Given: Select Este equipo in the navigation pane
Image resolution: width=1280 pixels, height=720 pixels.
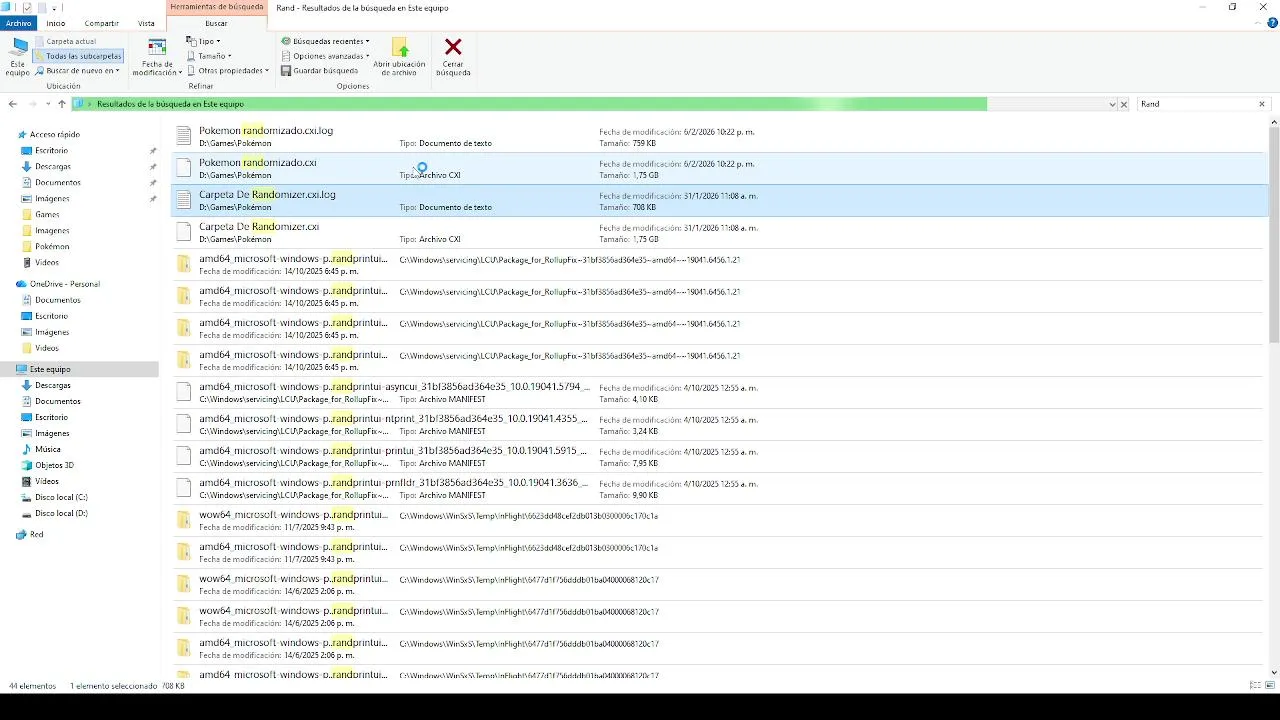Looking at the screenshot, I should 50,369.
